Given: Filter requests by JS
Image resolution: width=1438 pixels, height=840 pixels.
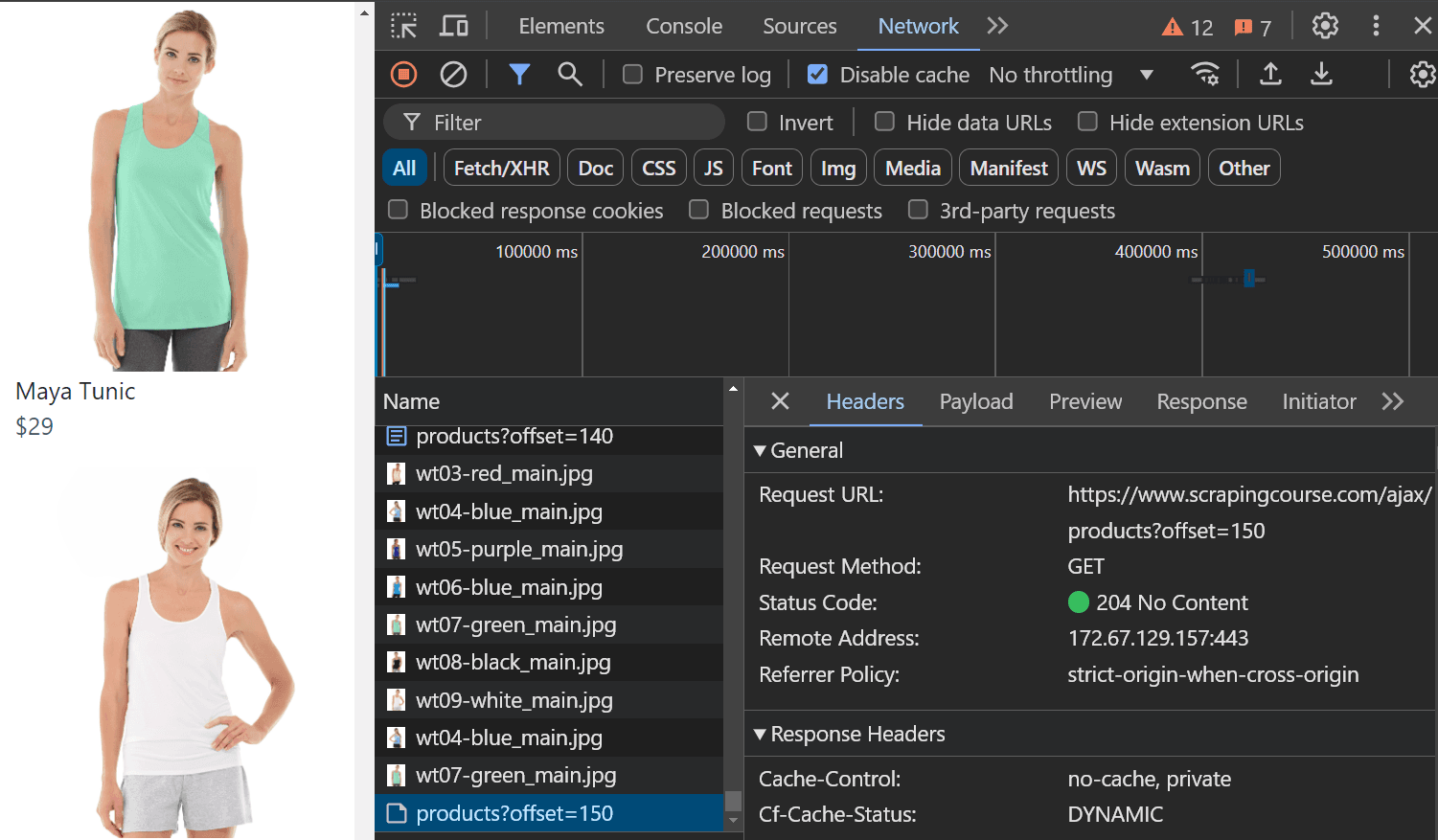Looking at the screenshot, I should (714, 168).
